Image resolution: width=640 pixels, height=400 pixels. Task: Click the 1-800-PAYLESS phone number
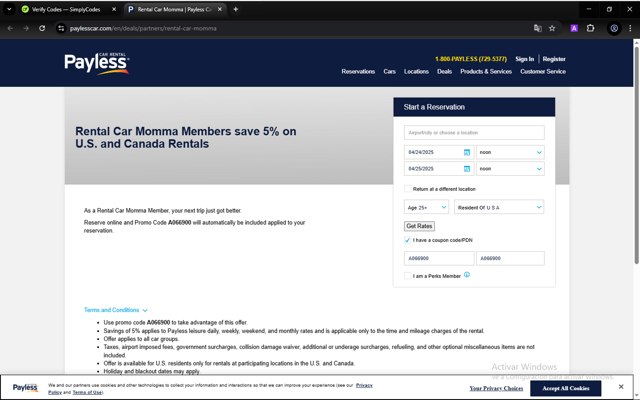[471, 59]
